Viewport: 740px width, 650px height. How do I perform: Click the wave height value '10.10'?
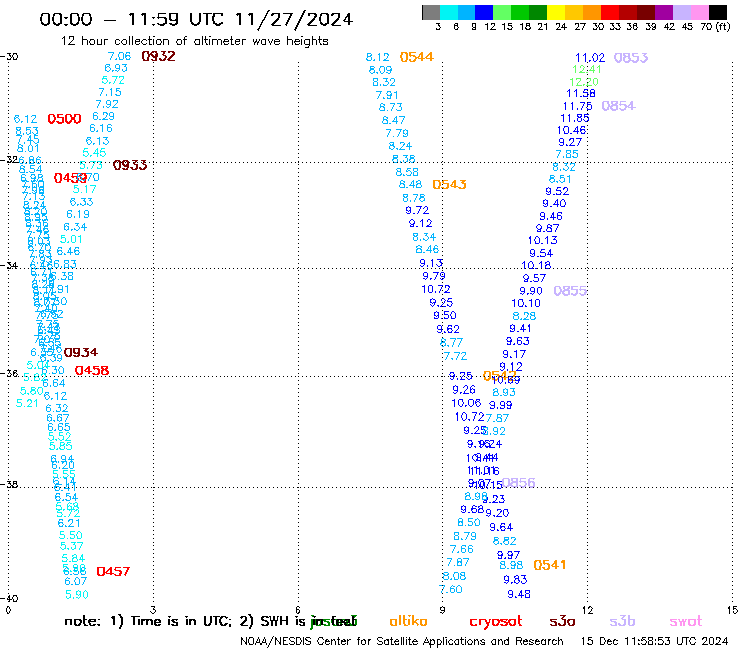526,303
